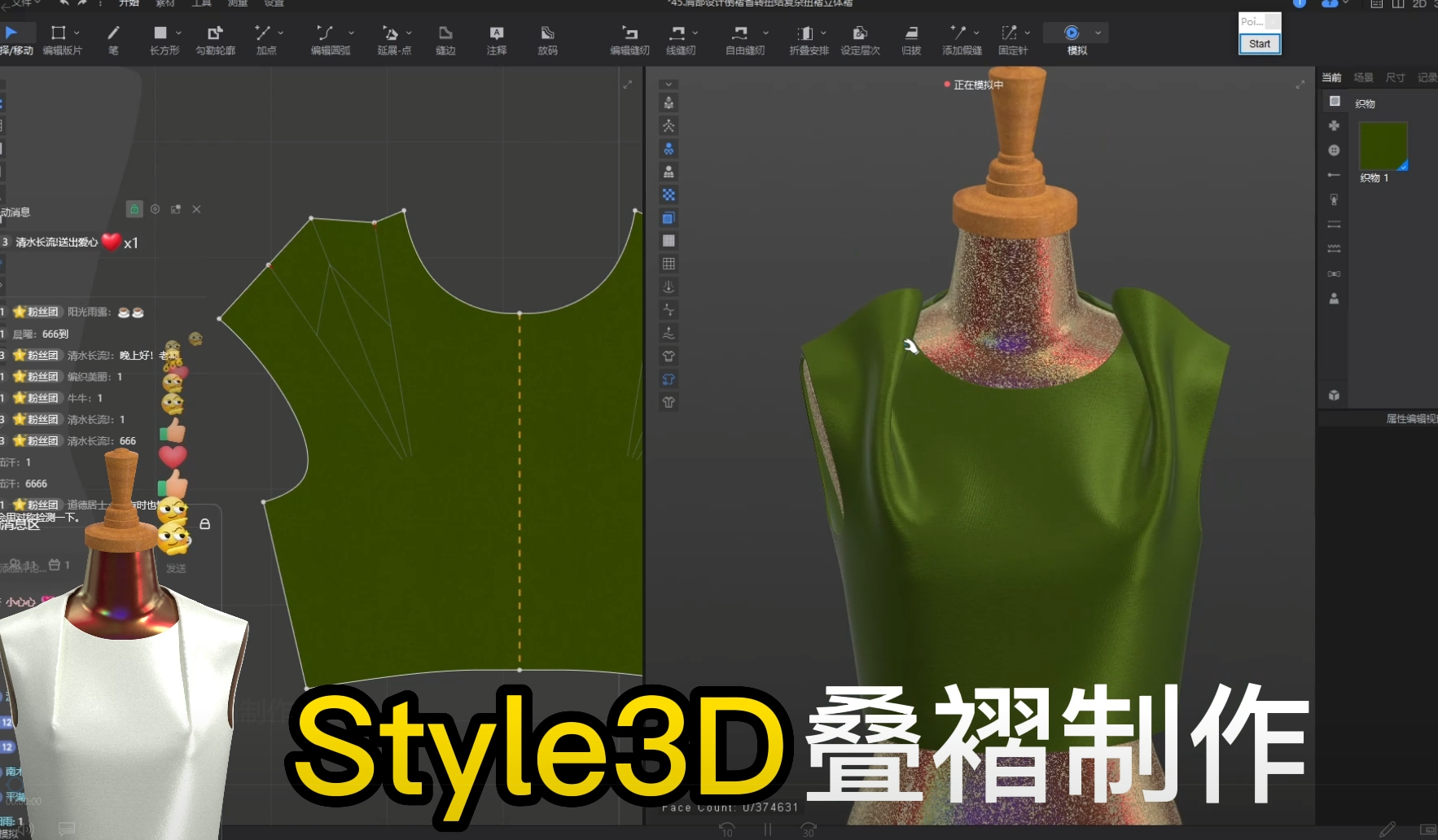Expand the 3D window vertical toolbar chevron
This screenshot has height=840, width=1438.
669,84
